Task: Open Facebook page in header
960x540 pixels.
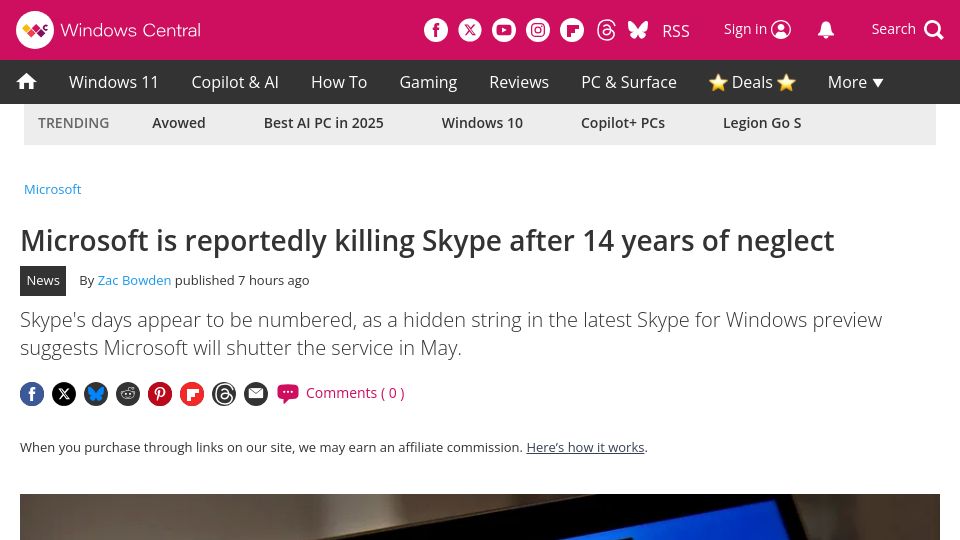Action: click(x=436, y=30)
